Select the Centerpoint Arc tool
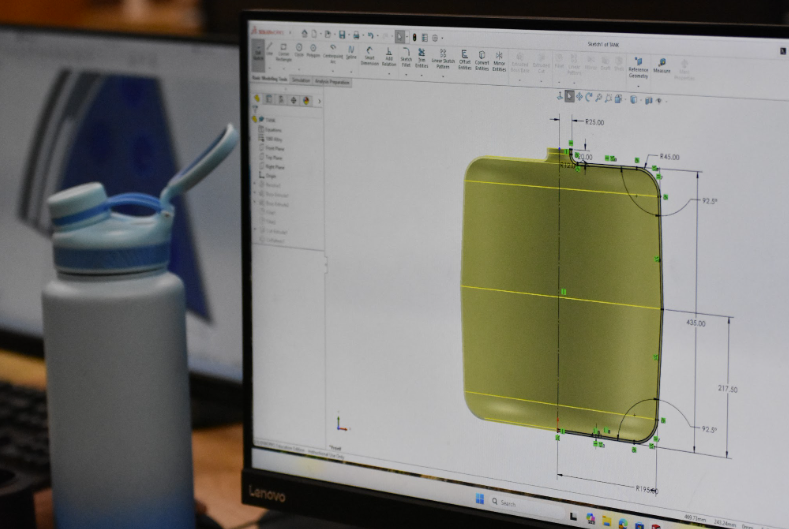The image size is (789, 529). coord(333,53)
